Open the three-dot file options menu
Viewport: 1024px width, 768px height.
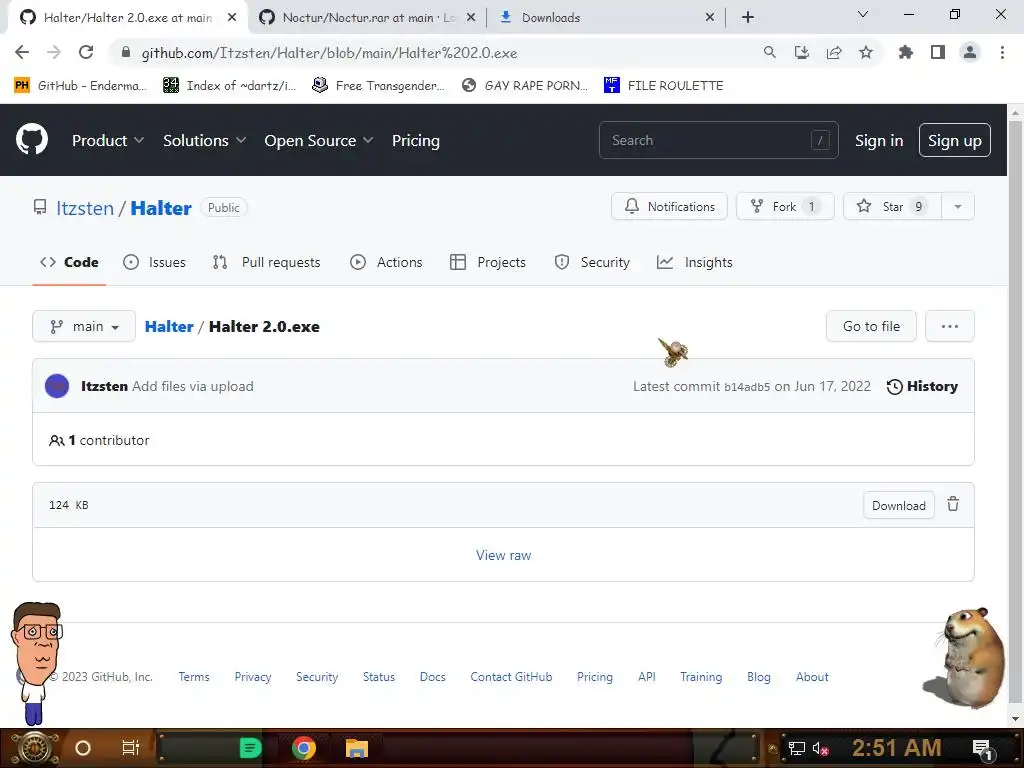(950, 326)
